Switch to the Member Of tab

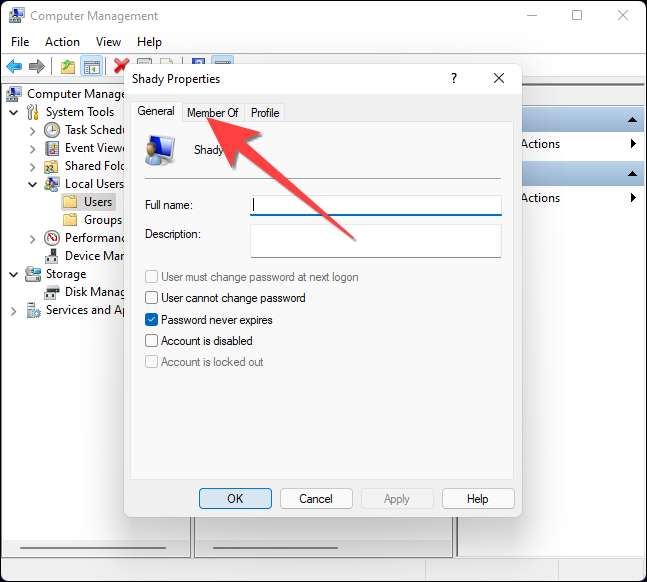[213, 113]
